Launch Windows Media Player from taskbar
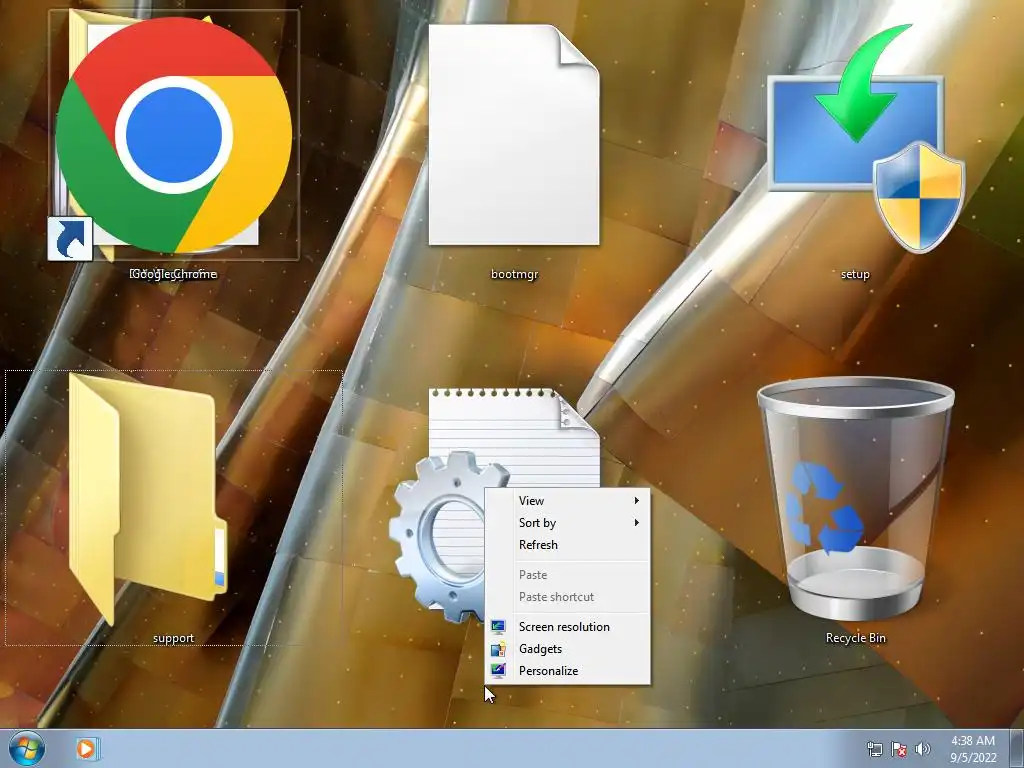 86,748
